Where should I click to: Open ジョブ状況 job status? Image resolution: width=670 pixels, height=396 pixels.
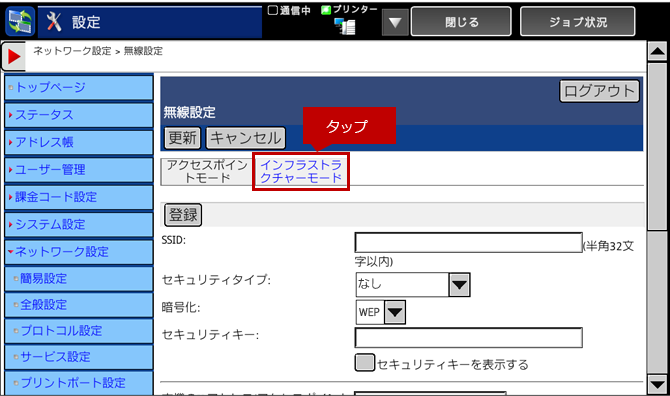577,21
